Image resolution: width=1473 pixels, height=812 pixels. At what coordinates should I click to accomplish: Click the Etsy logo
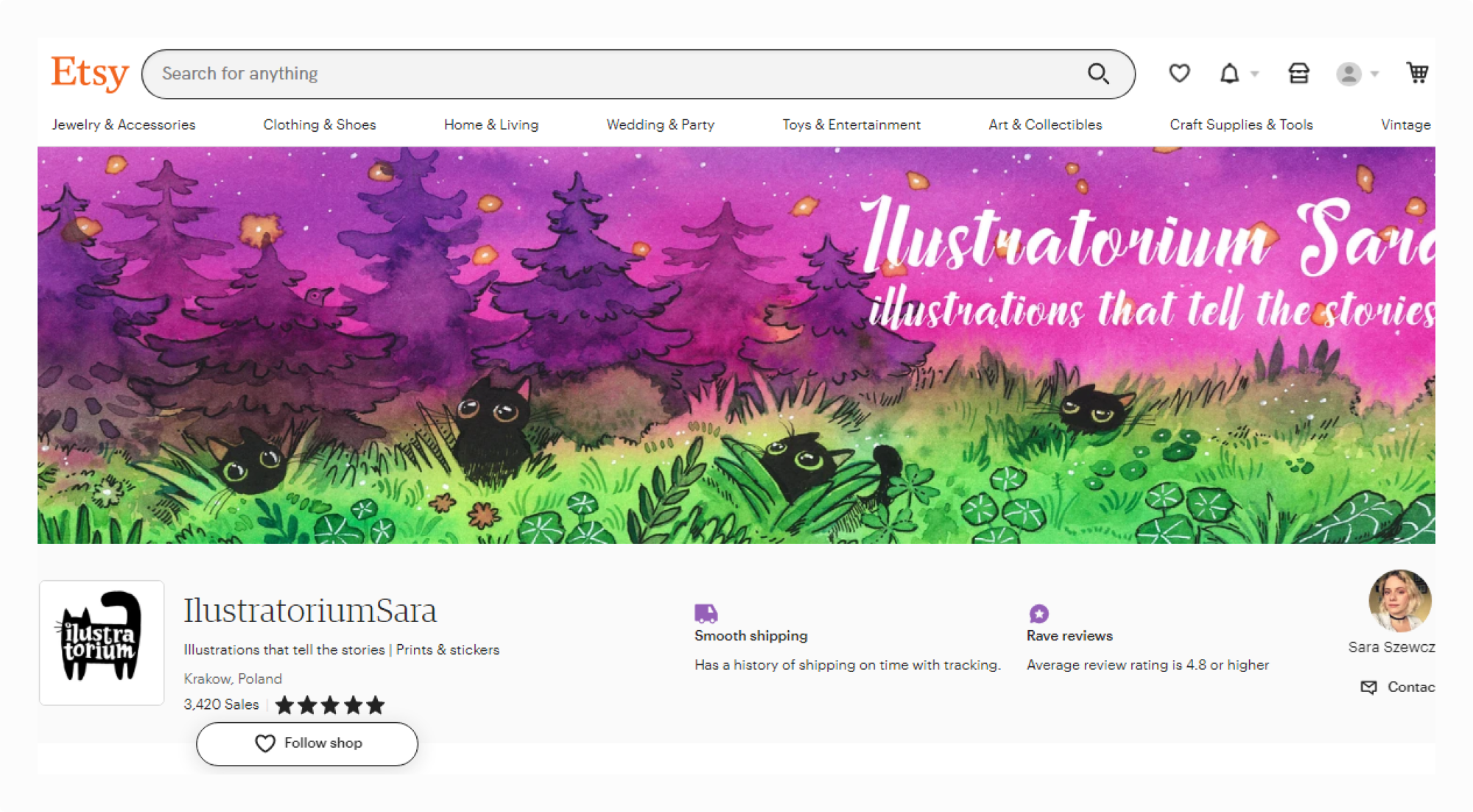(x=90, y=73)
